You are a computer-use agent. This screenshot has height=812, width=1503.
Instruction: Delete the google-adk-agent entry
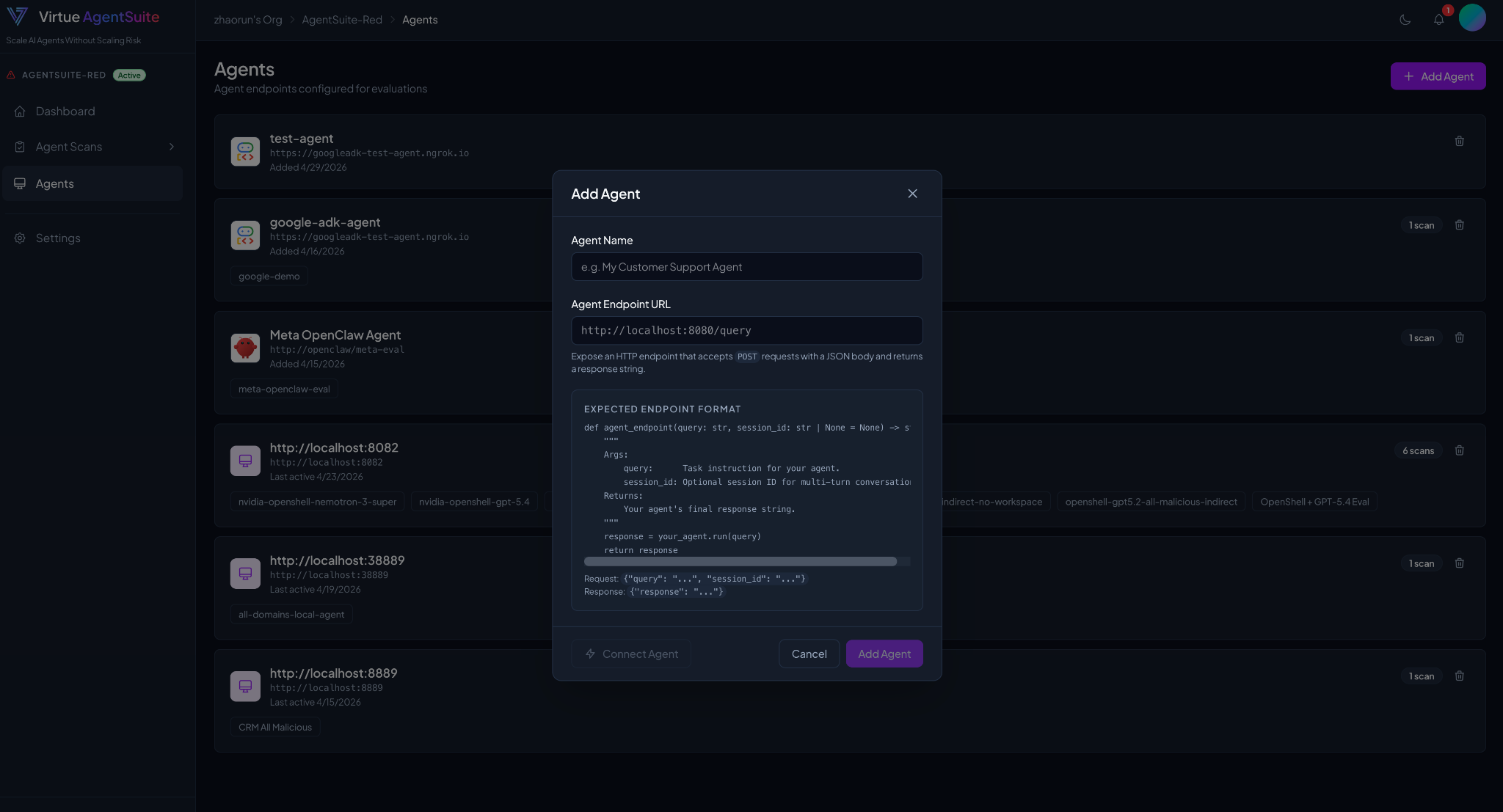coord(1459,225)
